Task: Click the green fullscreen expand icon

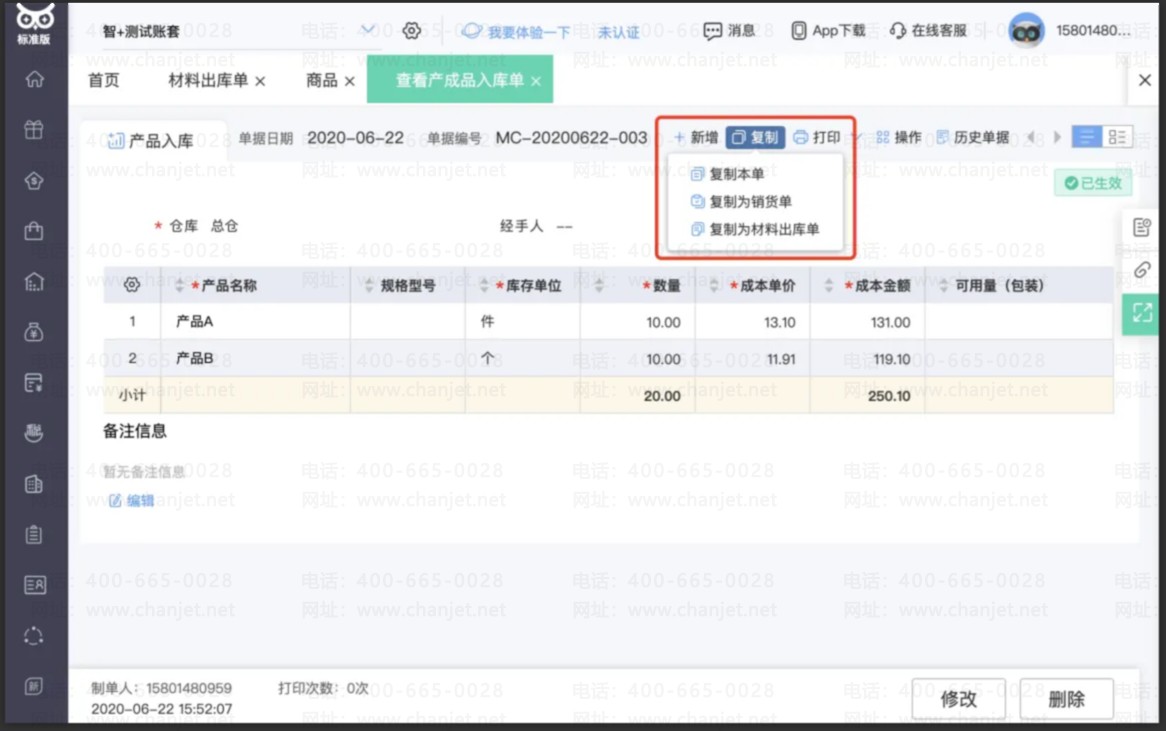Action: 1142,313
